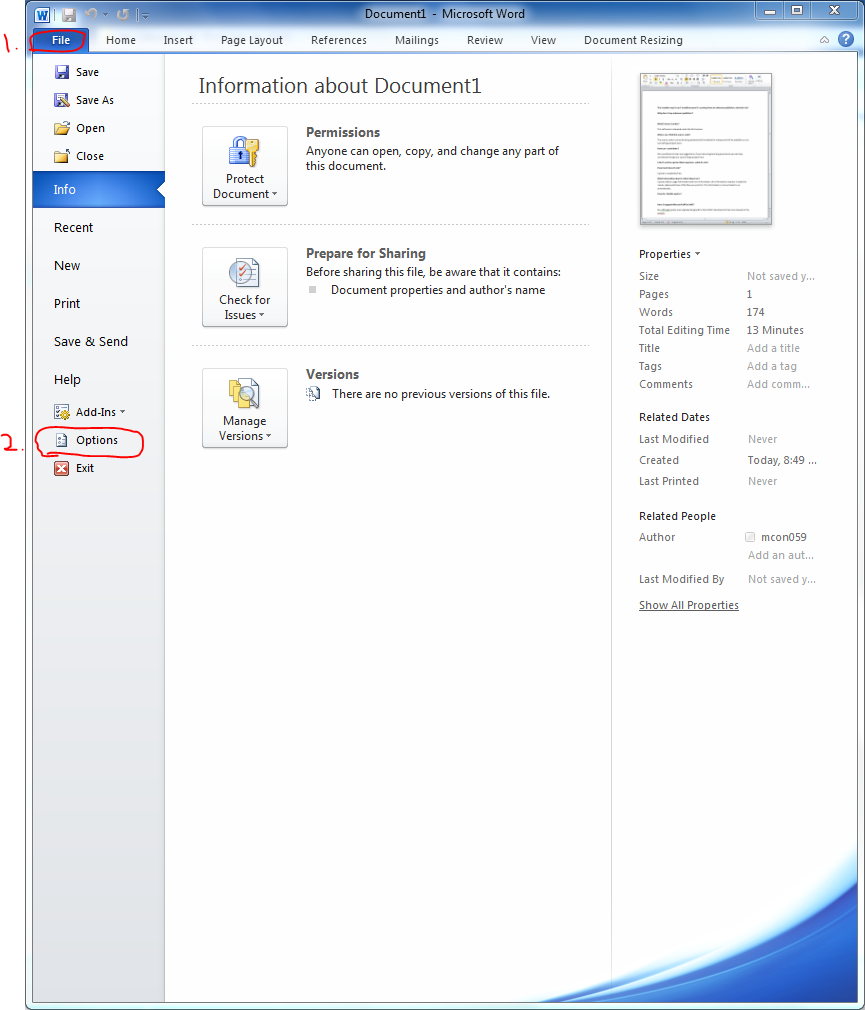Click the red Exit icon in sidebar
The height and width of the screenshot is (1010, 865).
pos(62,468)
